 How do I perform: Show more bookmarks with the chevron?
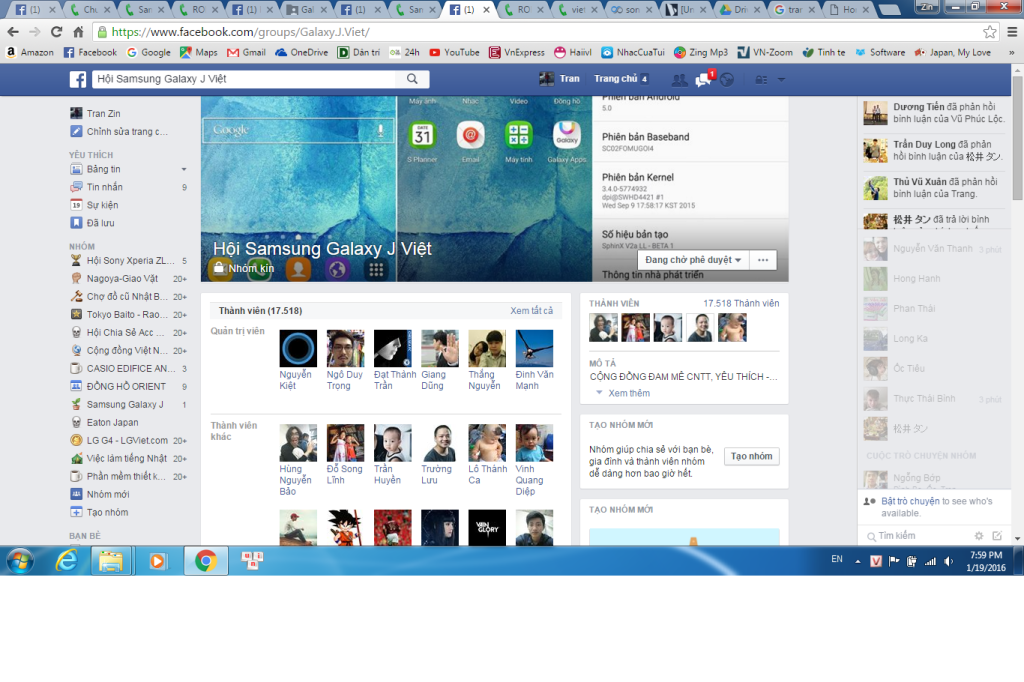[x=1012, y=52]
